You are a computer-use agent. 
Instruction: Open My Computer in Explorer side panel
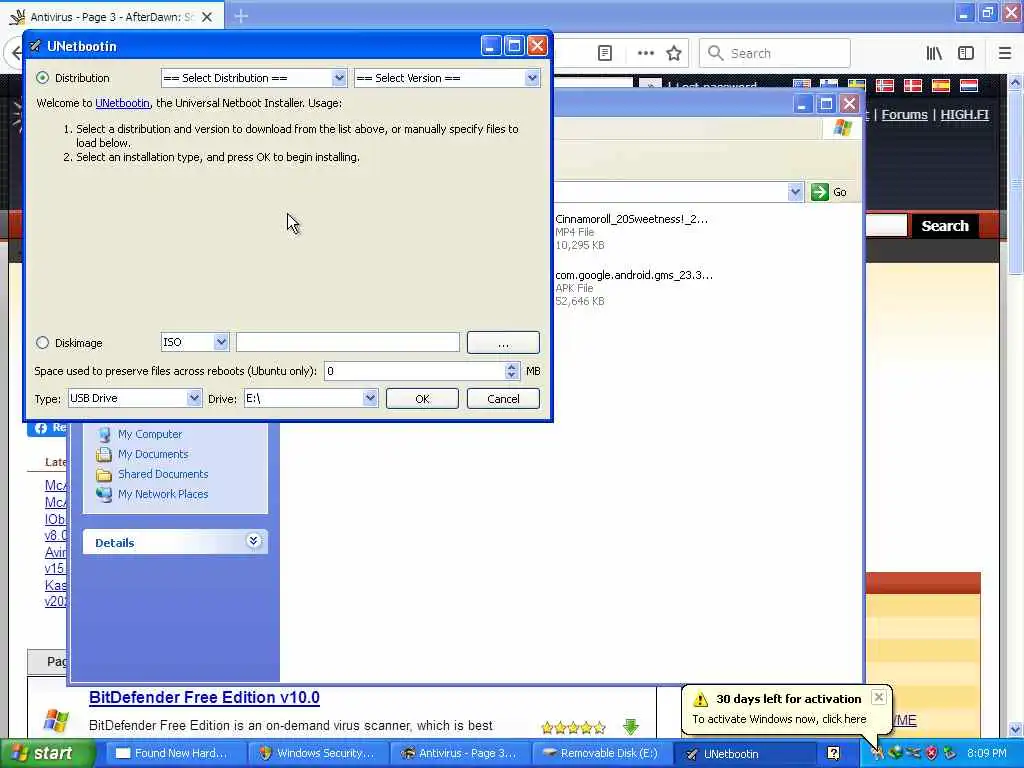click(x=150, y=434)
